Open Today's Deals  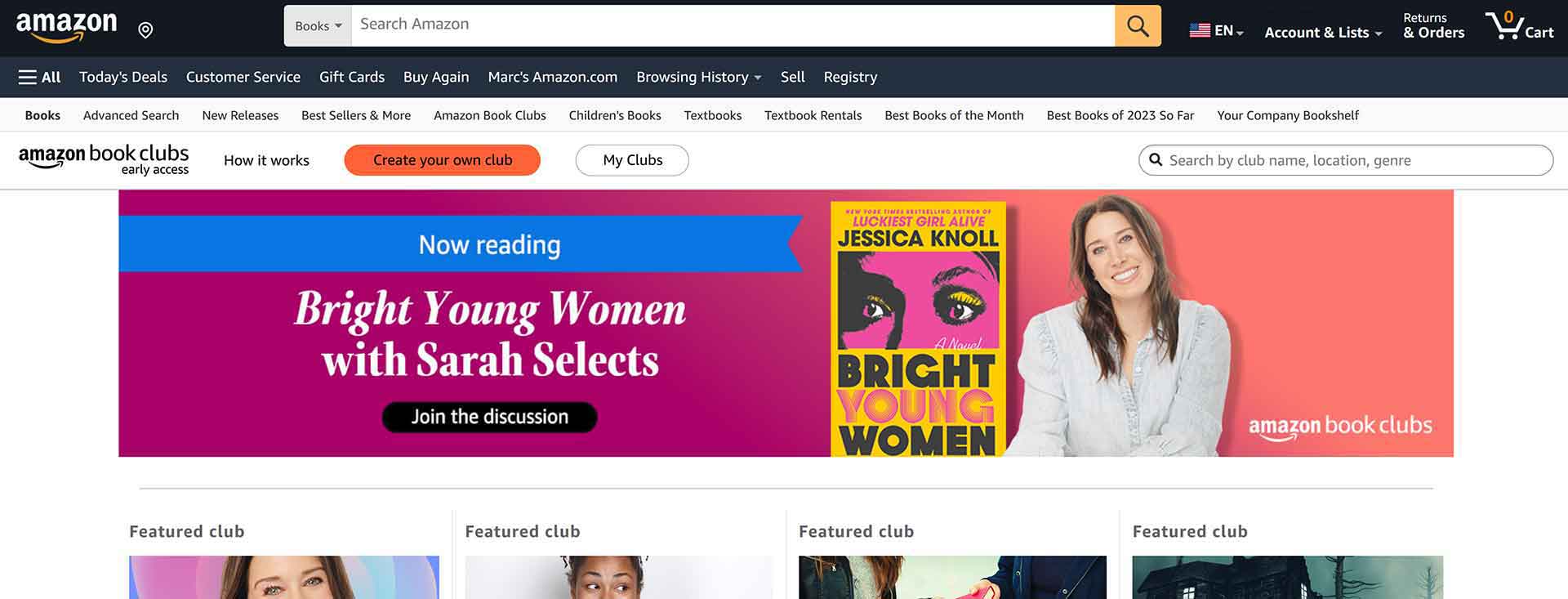[123, 77]
